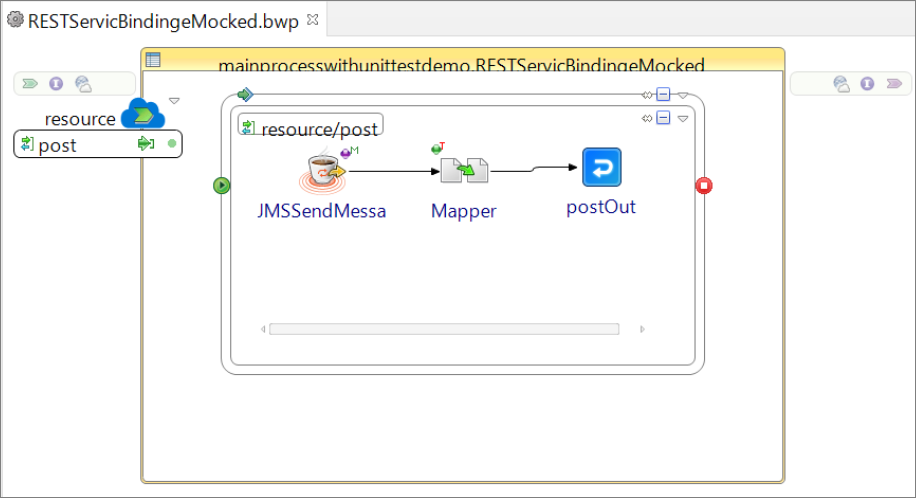Click the red end event circle
The width and height of the screenshot is (916, 498).
tap(704, 186)
